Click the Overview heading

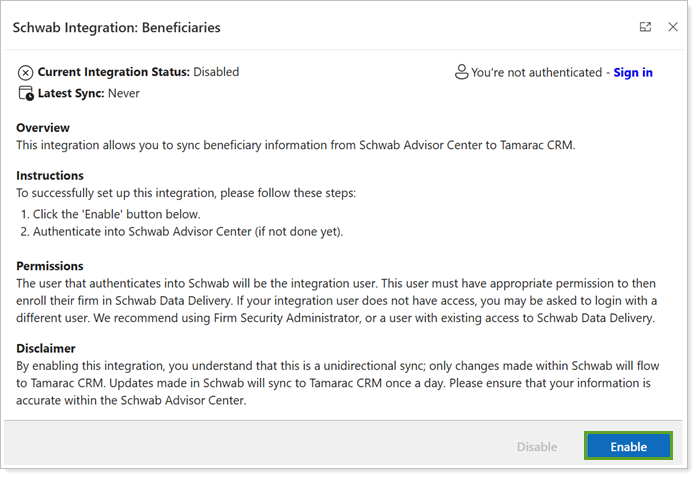click(x=43, y=128)
